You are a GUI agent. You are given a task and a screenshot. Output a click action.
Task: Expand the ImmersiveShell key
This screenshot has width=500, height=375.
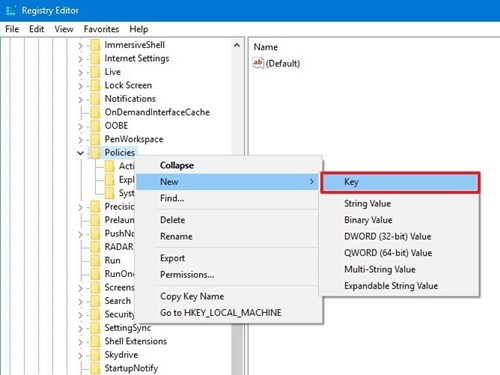pyautogui.click(x=80, y=45)
